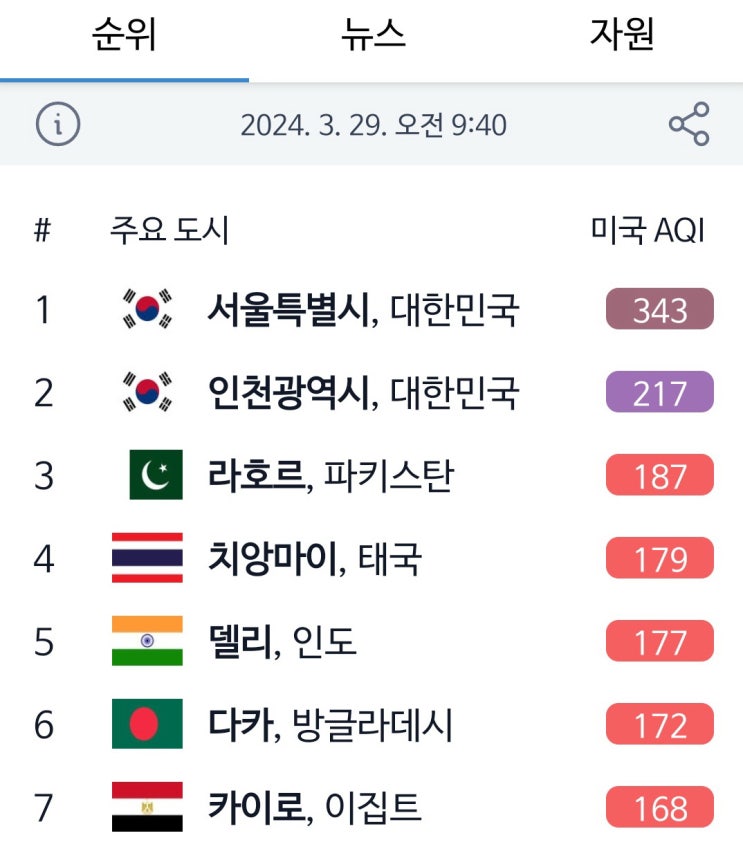Switch to the 뉴스 tab
This screenshot has width=743, height=849.
coord(372,36)
